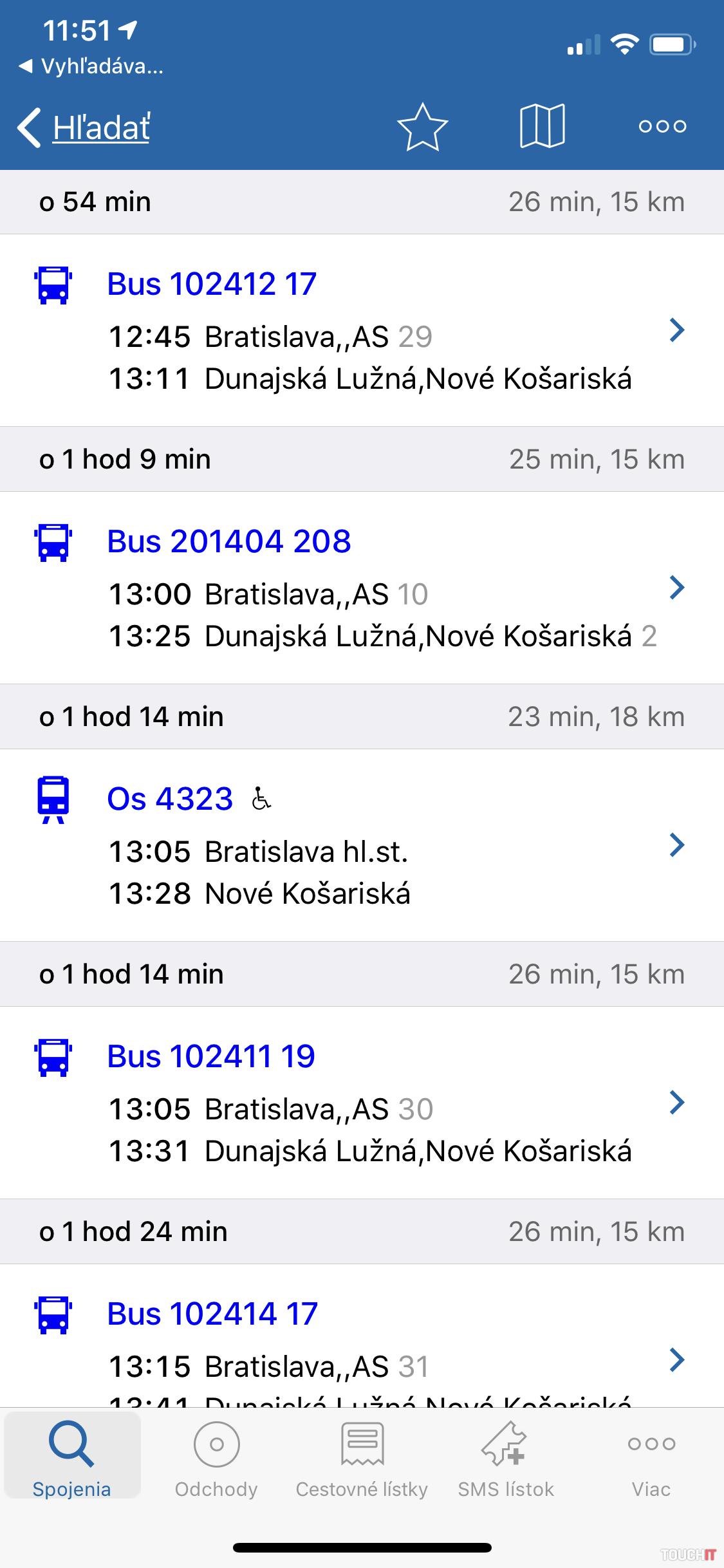
Task: Tap the wheelchair accessibility icon next to Os 4323
Action: point(261,799)
